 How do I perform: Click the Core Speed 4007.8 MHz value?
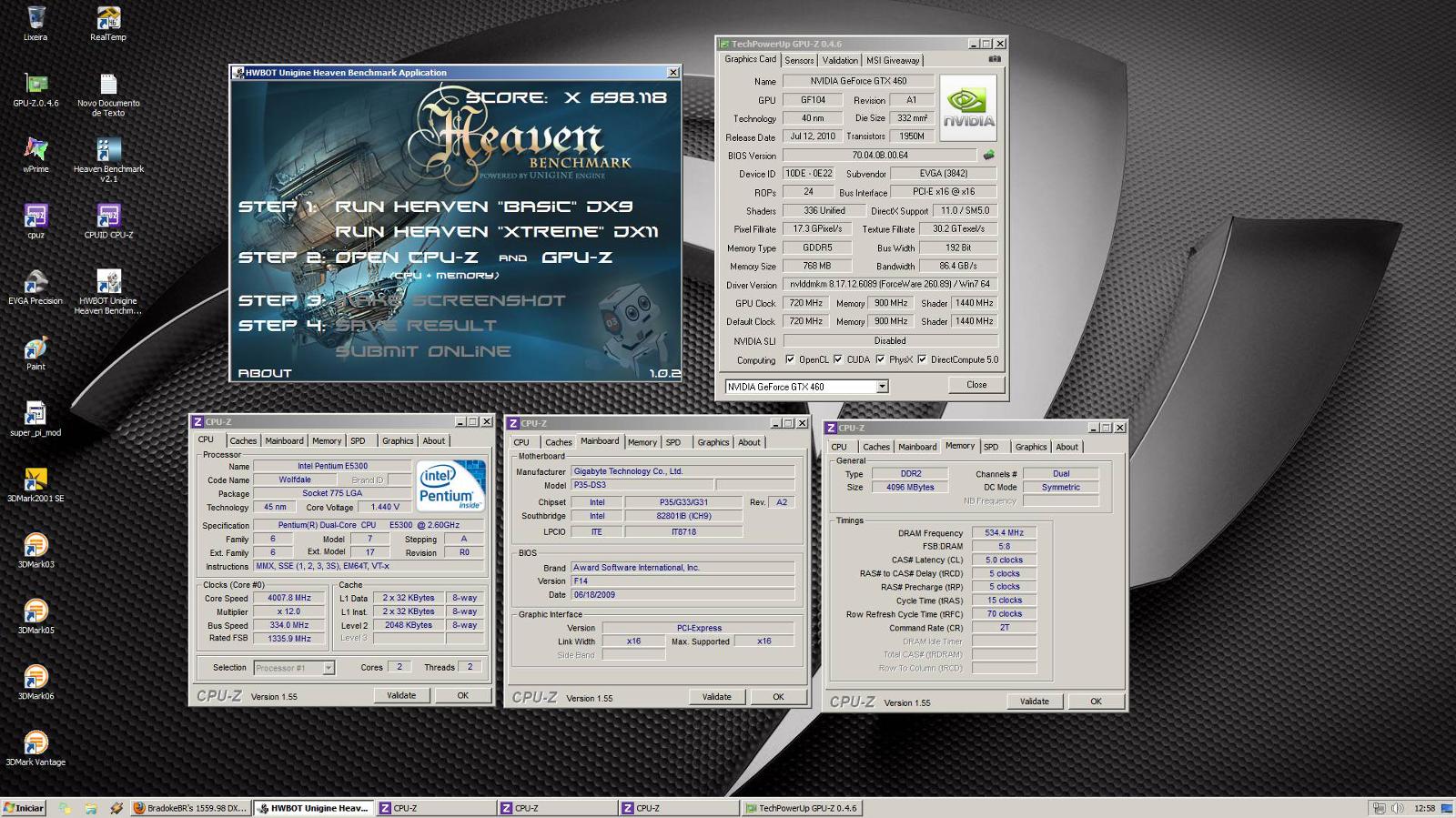point(288,598)
